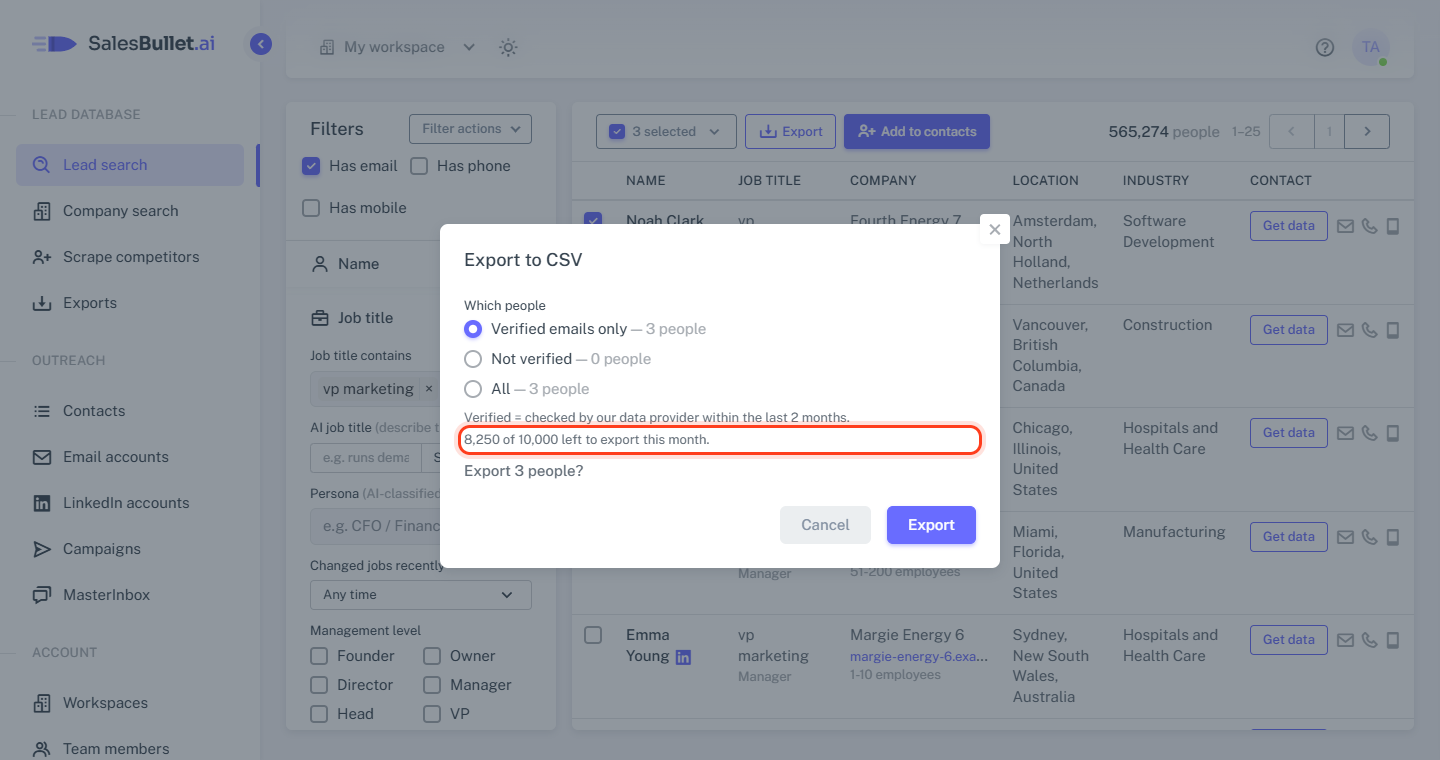The image size is (1440, 760).
Task: Enable the Has mobile filter
Action: click(x=311, y=208)
